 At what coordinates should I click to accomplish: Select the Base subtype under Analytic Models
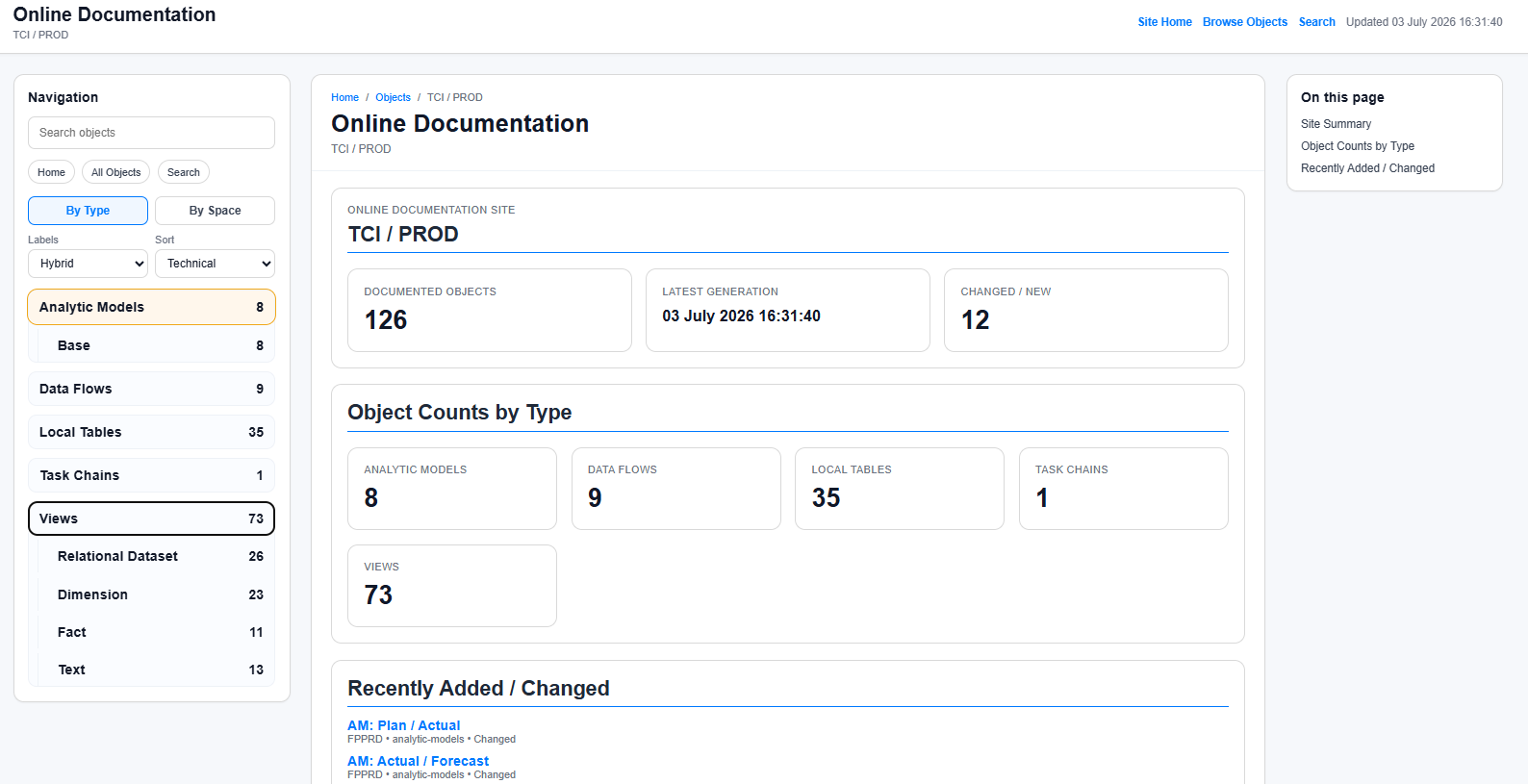point(156,345)
